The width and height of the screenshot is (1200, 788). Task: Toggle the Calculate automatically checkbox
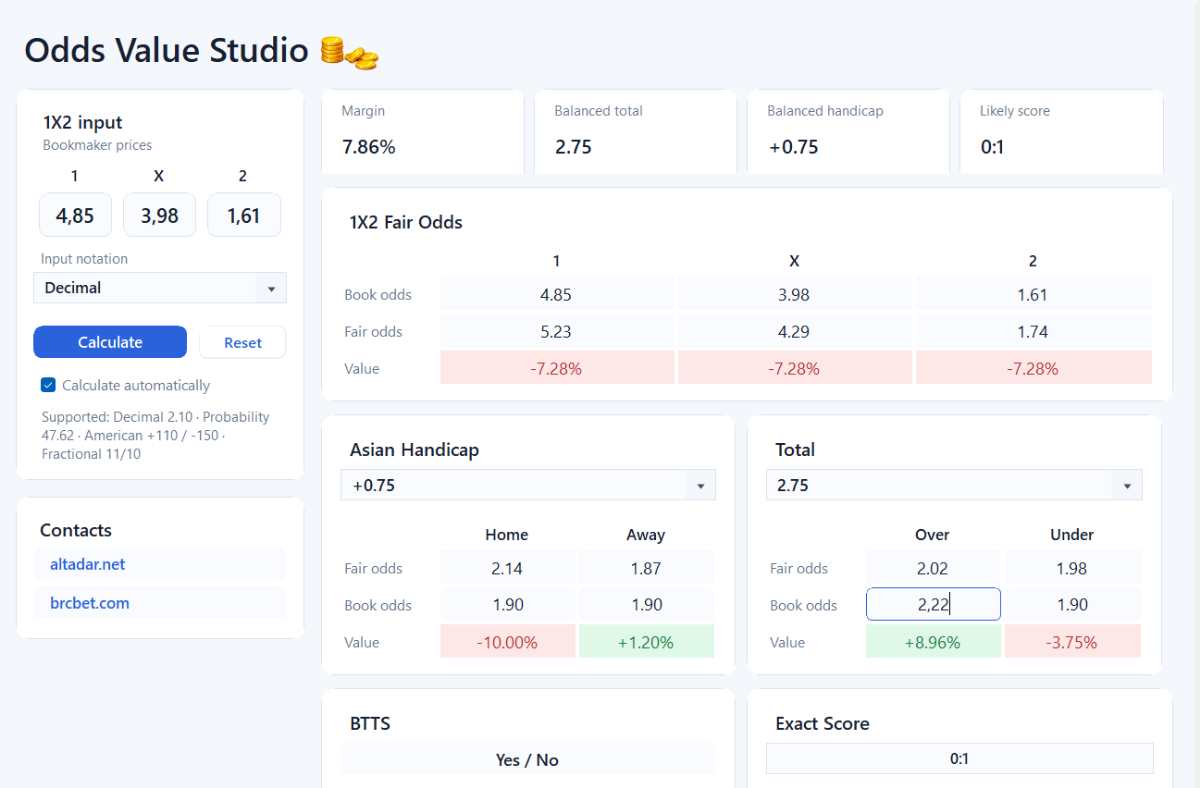[x=48, y=385]
